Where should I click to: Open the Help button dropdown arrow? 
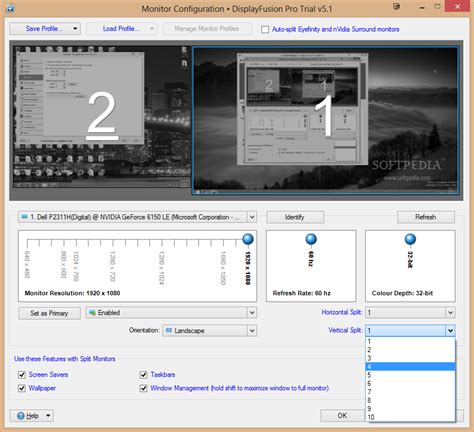(x=48, y=416)
